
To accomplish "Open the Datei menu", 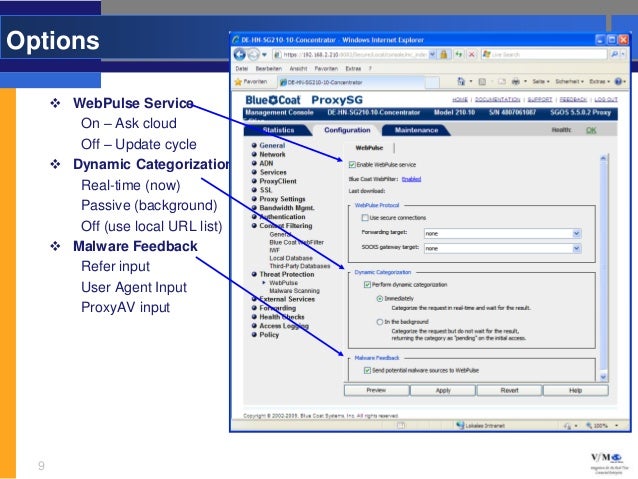I will coord(241,68).
